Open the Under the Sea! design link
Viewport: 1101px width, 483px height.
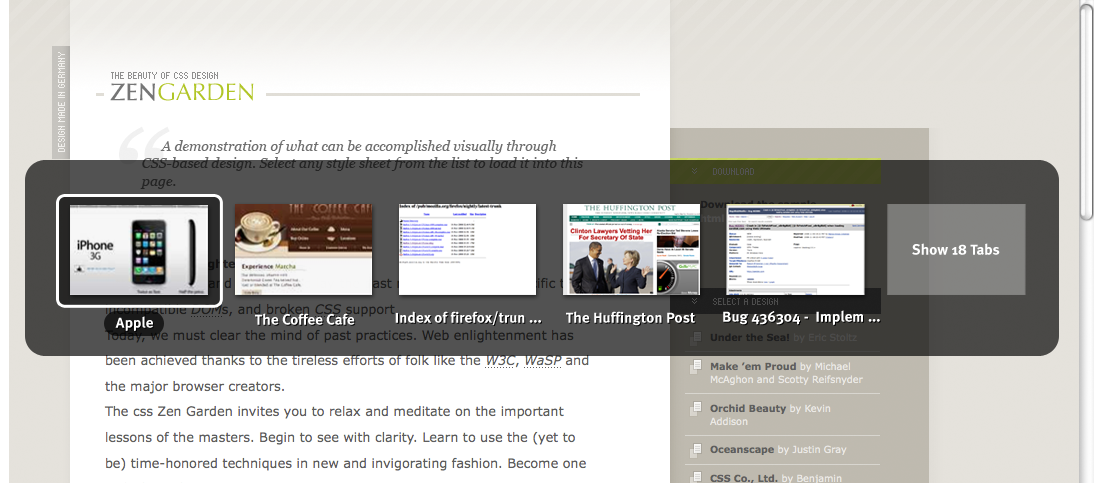[x=750, y=338]
